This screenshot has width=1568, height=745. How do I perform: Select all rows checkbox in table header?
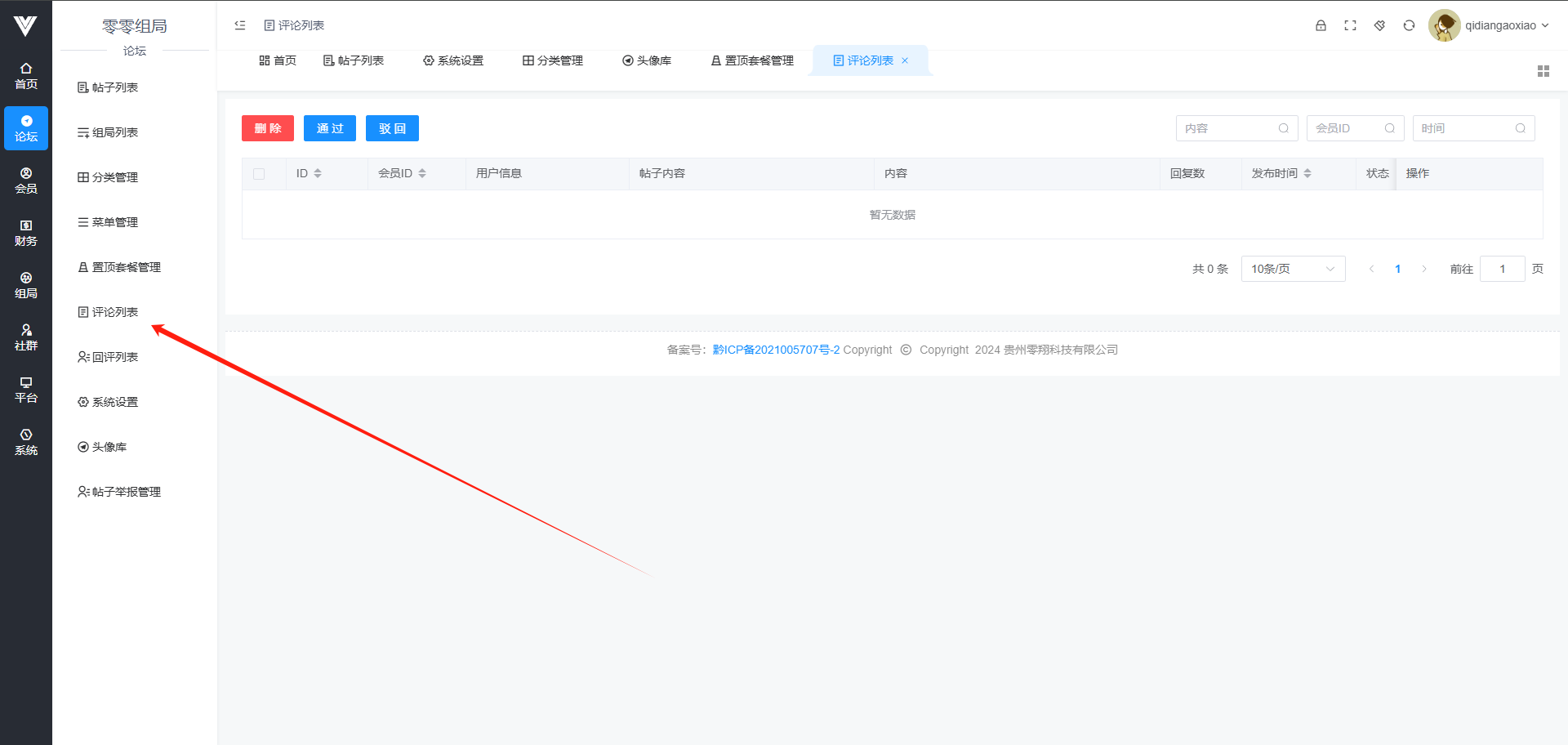[x=259, y=174]
